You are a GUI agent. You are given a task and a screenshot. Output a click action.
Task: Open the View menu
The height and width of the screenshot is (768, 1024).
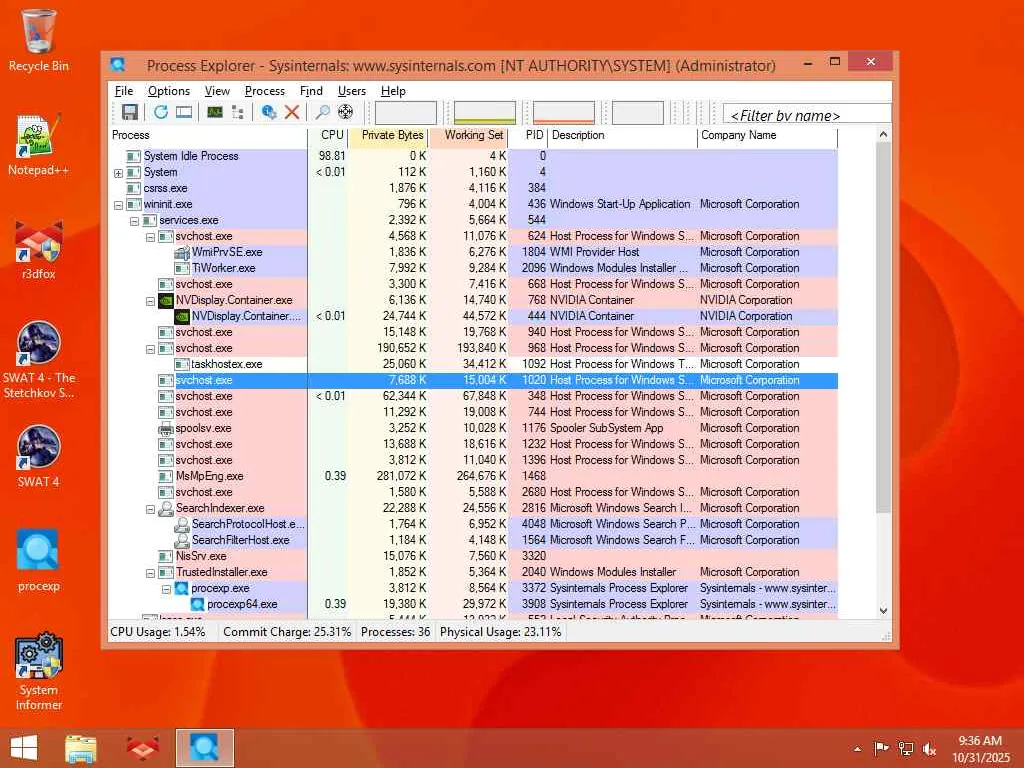tap(217, 91)
